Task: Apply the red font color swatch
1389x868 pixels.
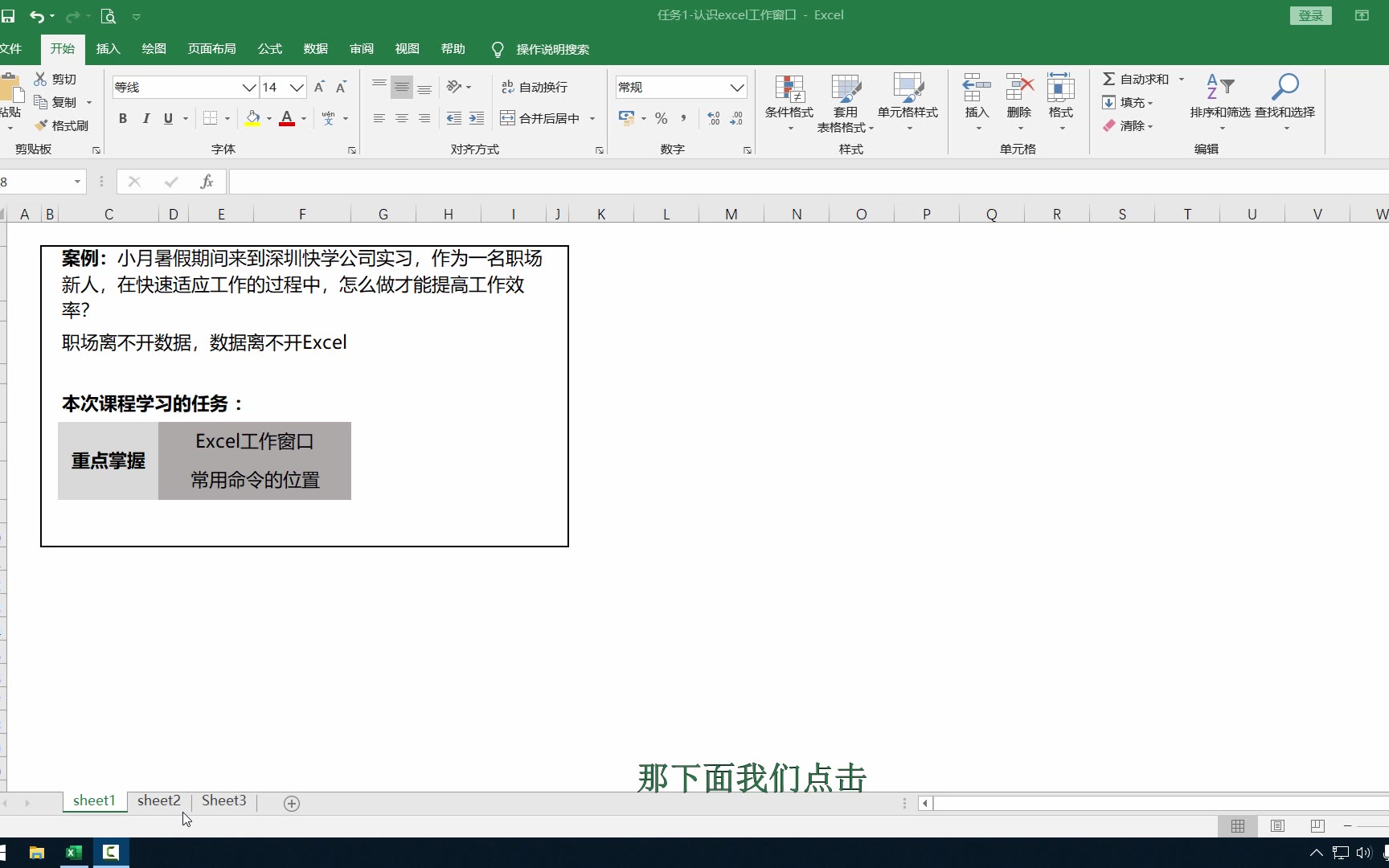Action: point(287,118)
